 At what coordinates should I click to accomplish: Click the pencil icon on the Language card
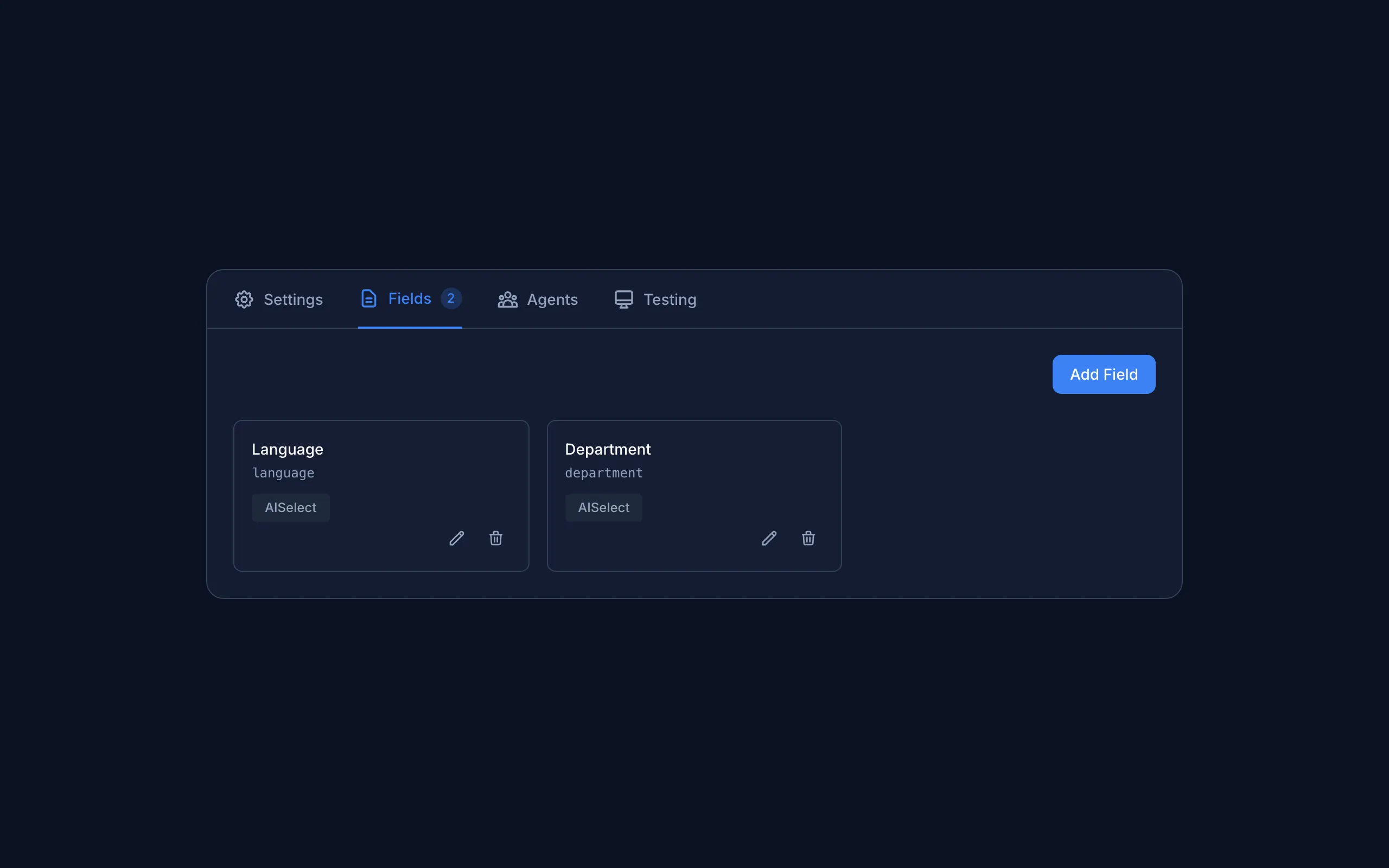[x=456, y=538]
